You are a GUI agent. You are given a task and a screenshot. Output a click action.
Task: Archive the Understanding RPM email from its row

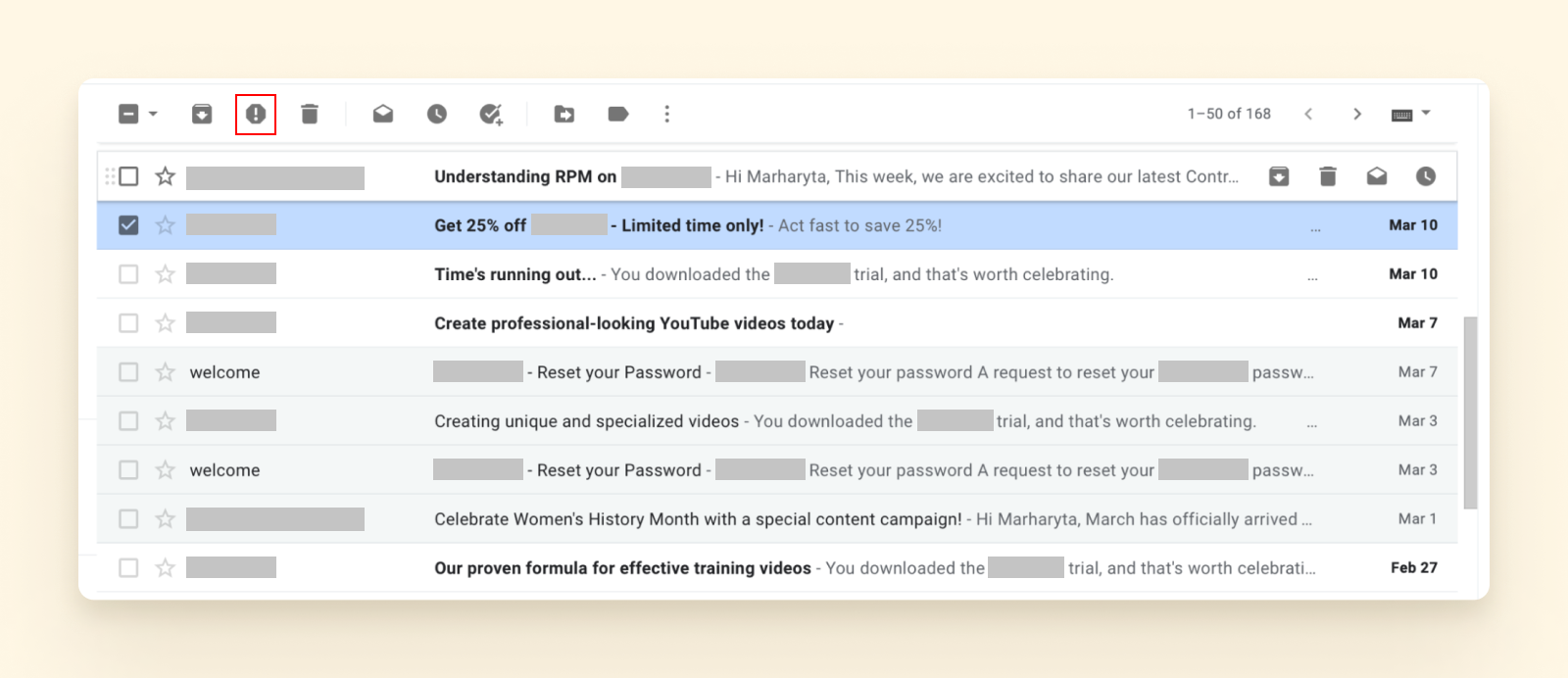coord(1279,176)
